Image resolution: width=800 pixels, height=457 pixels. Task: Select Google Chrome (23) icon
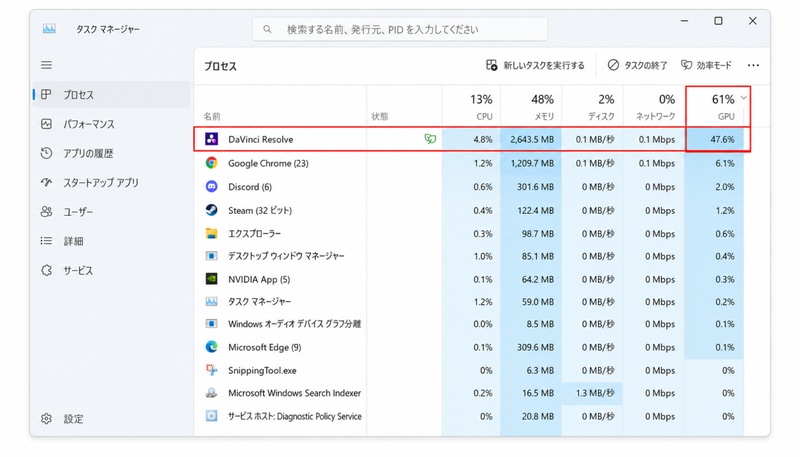211,163
